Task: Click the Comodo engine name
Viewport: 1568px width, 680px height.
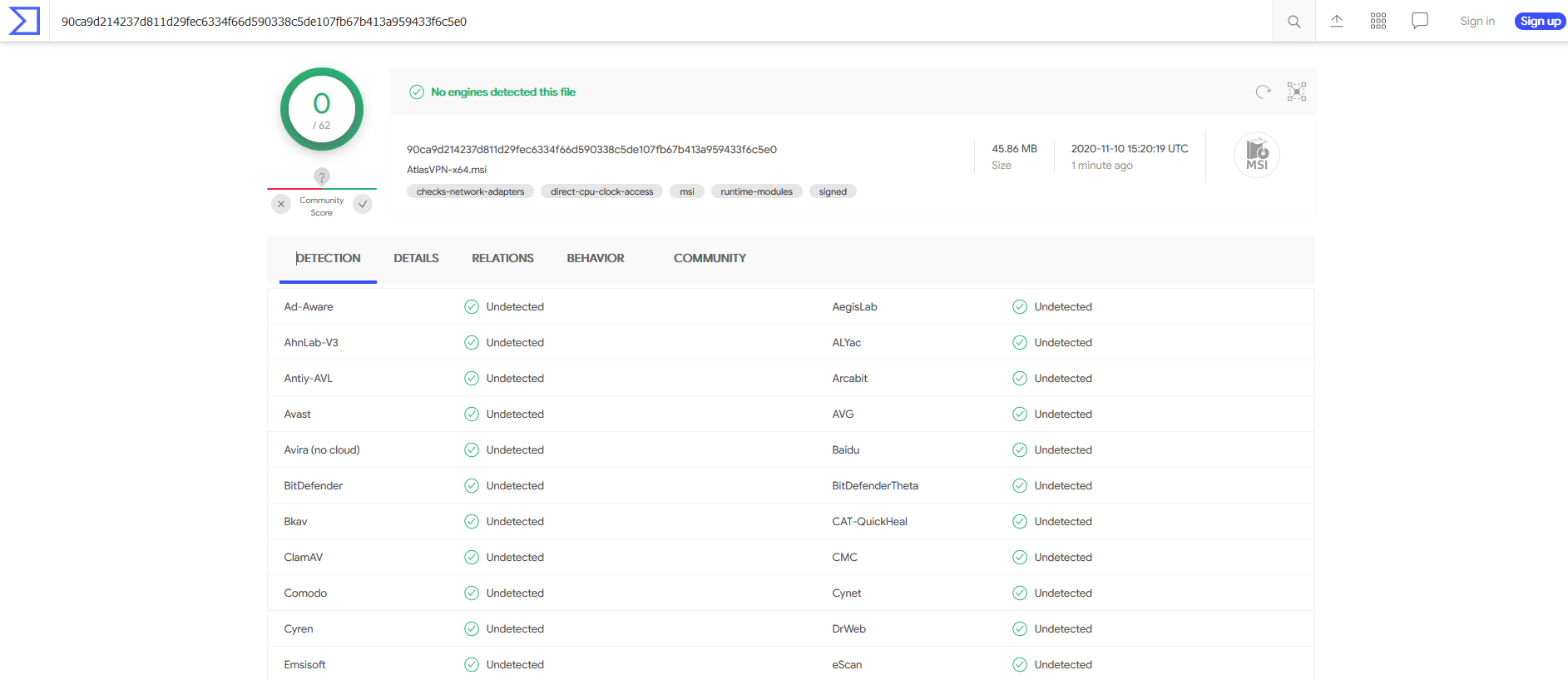Action: (305, 593)
